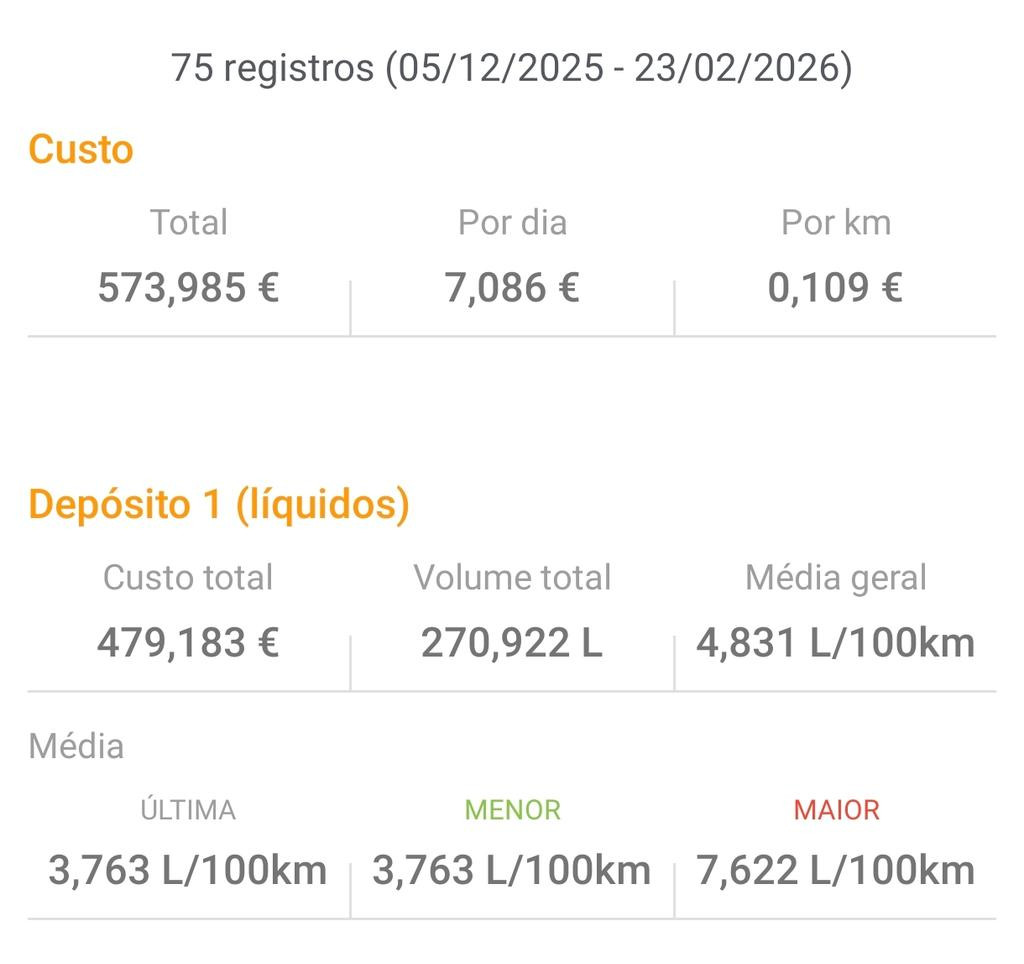Select the Volume total label
The image size is (1024, 964).
(513, 577)
